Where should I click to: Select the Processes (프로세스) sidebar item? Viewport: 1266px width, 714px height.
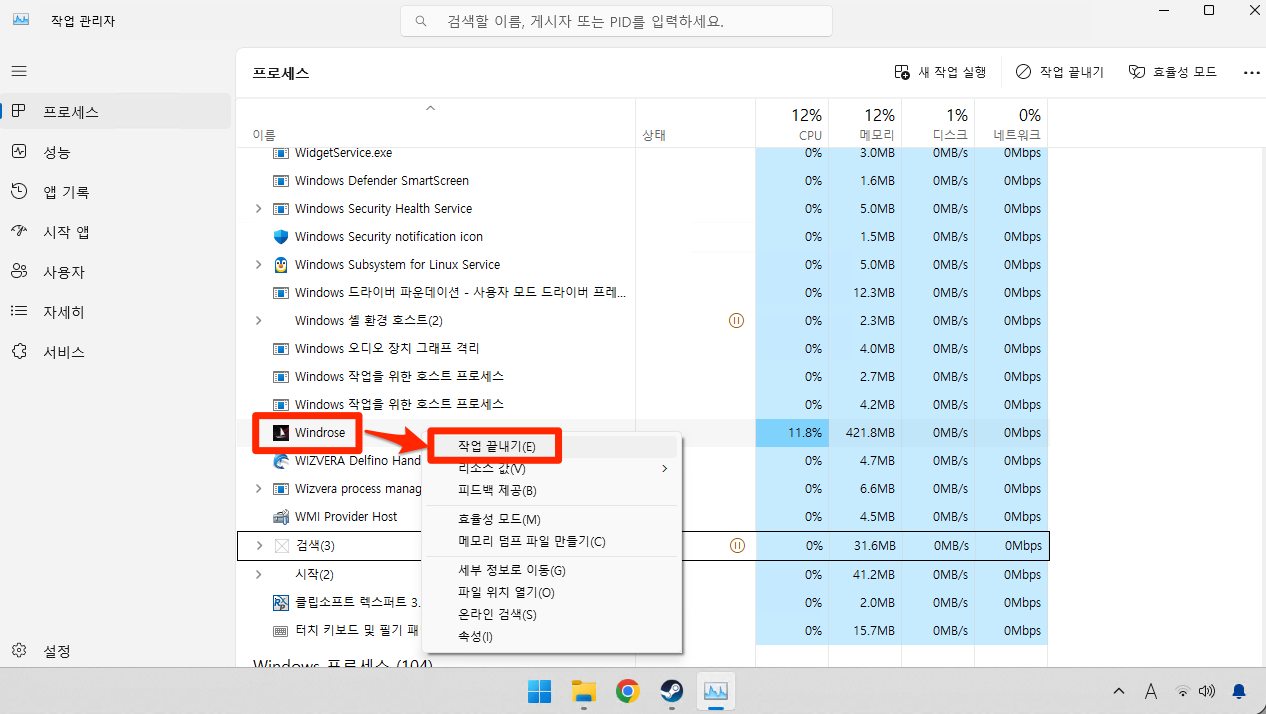[115, 112]
